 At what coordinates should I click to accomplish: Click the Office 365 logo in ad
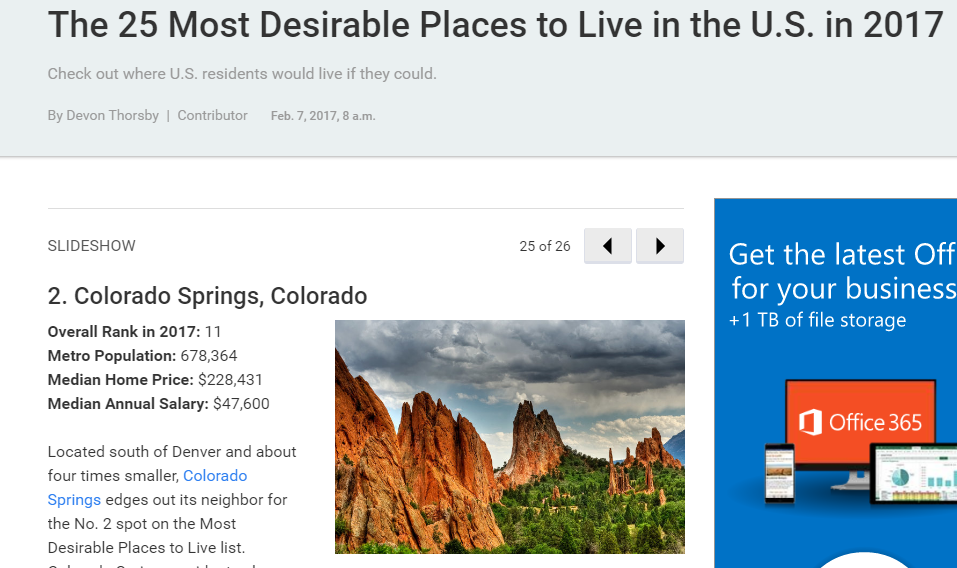(860, 422)
